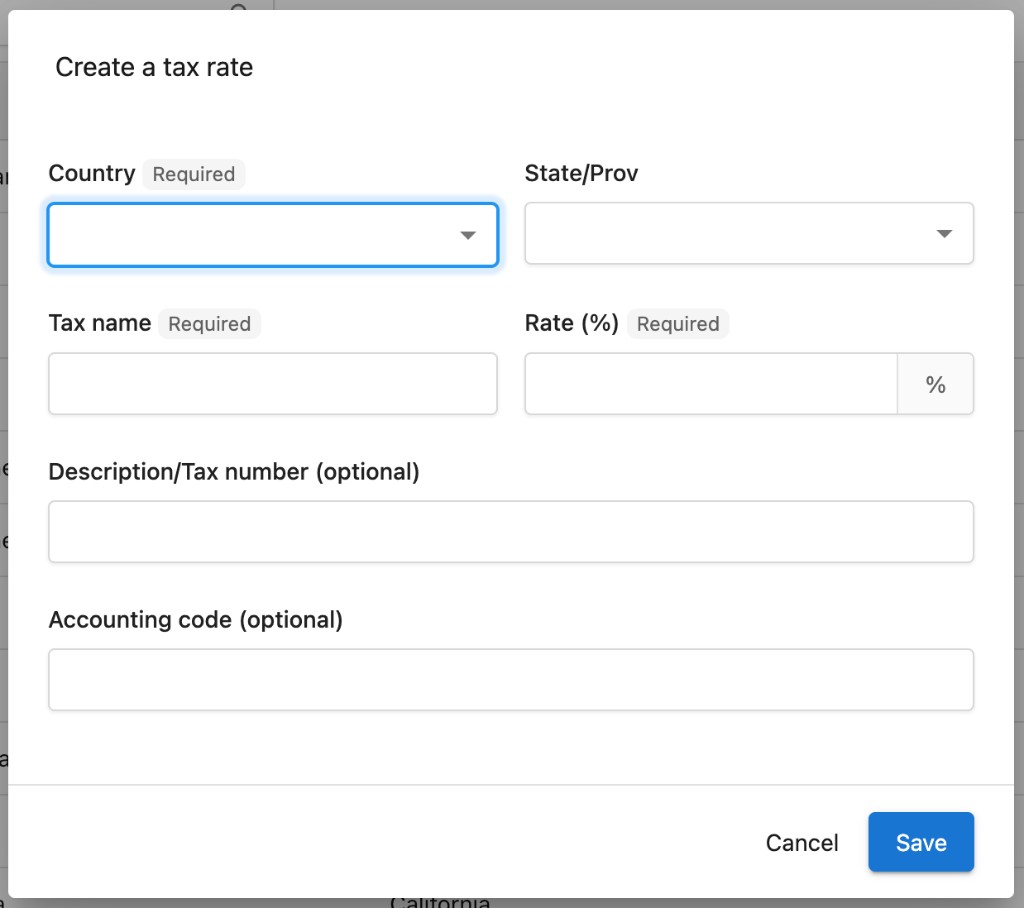Click the Required badge beside Tax name
This screenshot has width=1024, height=908.
point(210,324)
